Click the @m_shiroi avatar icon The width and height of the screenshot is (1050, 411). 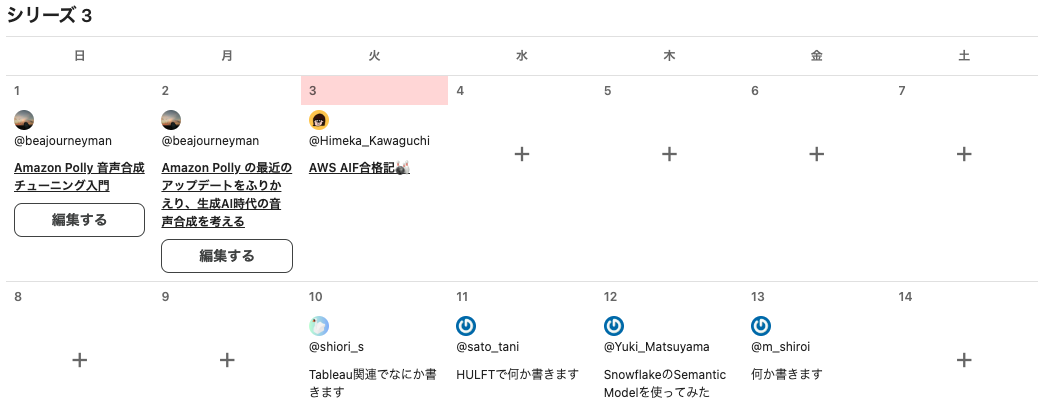pyautogui.click(x=761, y=326)
